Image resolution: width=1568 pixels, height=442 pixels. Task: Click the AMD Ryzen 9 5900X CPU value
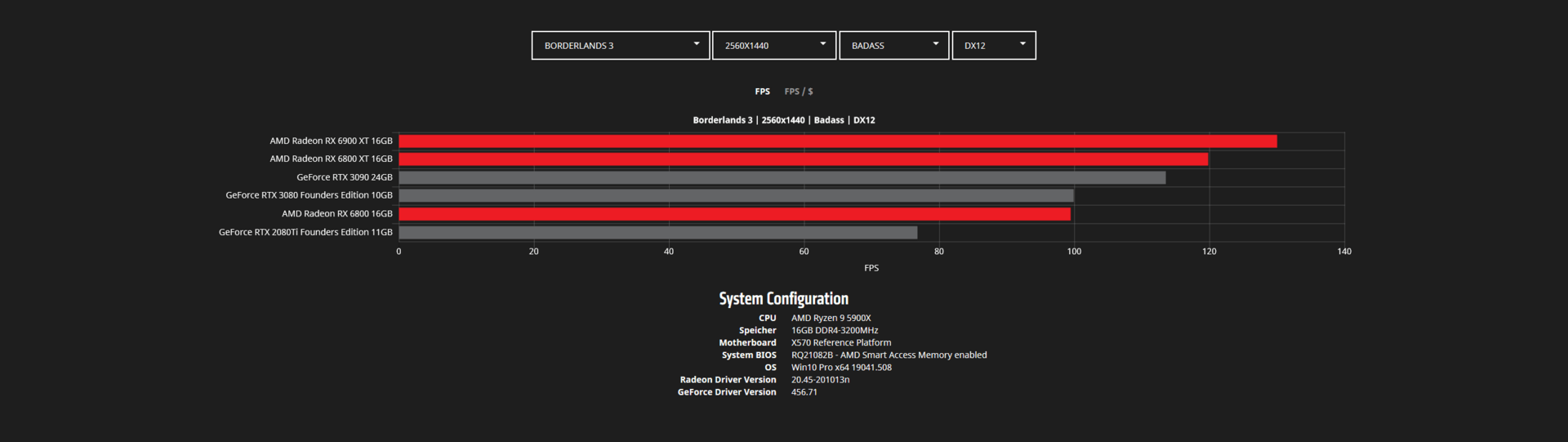[831, 319]
